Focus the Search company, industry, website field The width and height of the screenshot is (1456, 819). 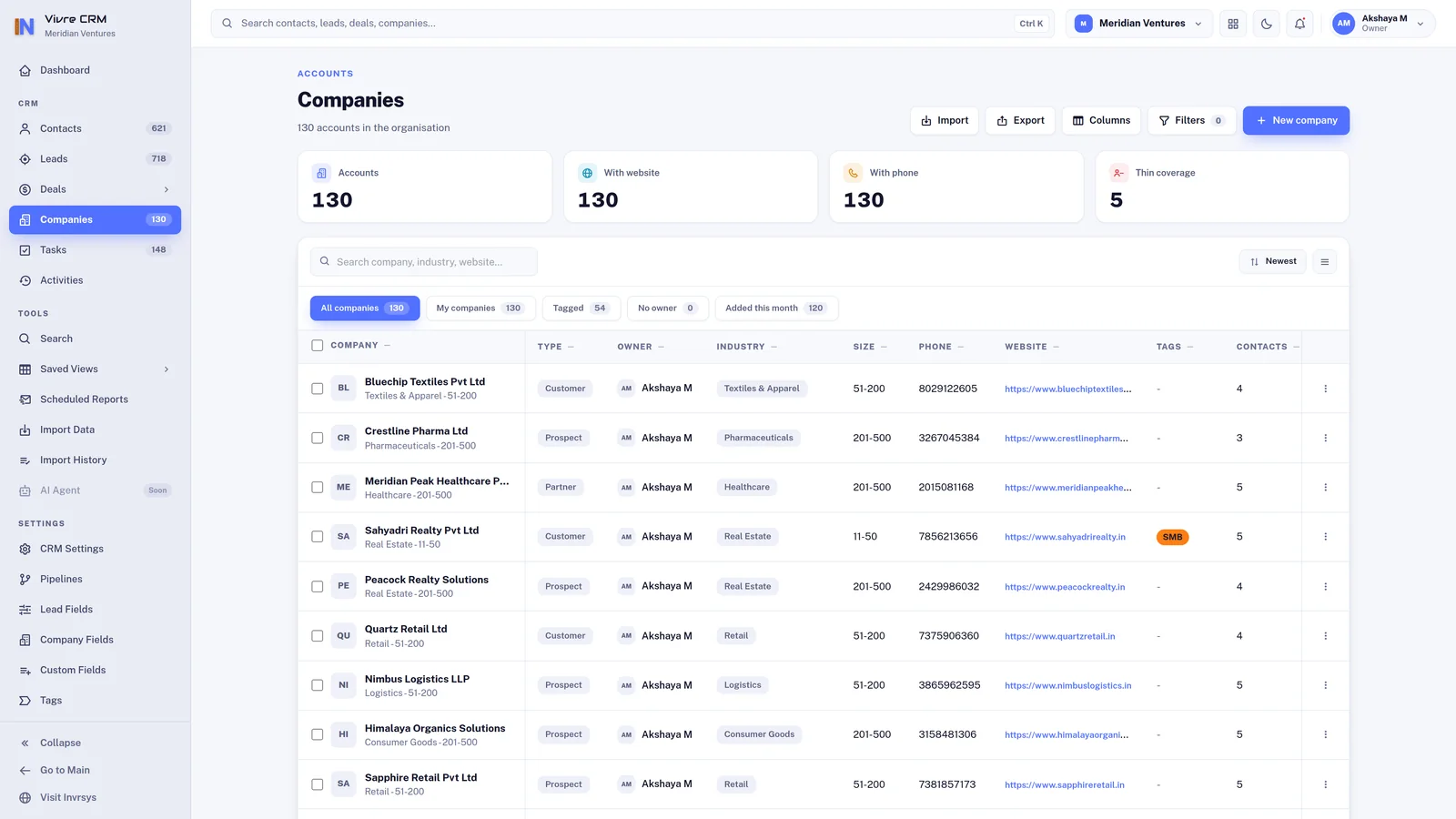pos(424,262)
